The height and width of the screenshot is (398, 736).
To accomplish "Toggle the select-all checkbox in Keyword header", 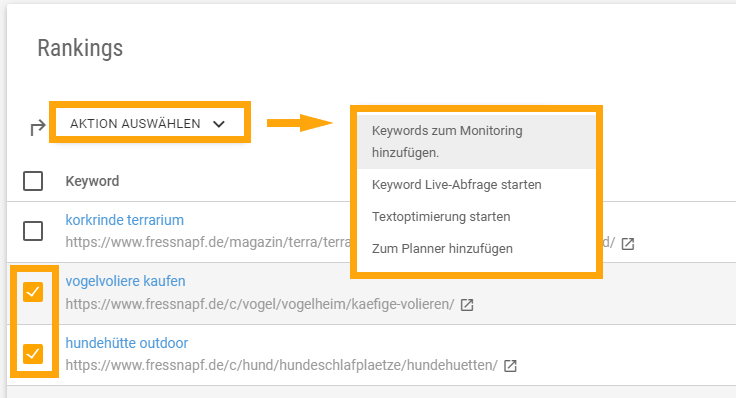I will (33, 181).
